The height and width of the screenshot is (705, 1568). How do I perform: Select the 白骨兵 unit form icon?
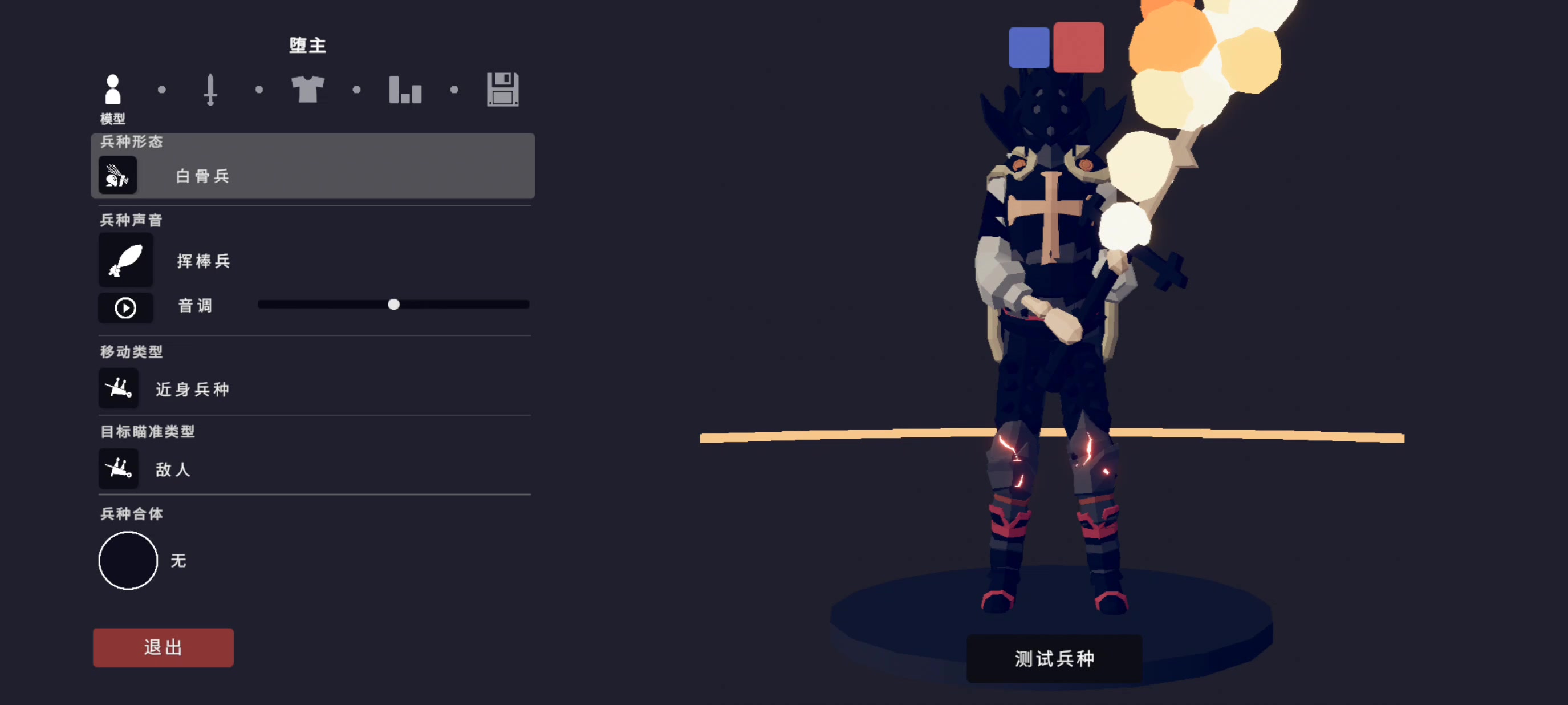pos(117,175)
